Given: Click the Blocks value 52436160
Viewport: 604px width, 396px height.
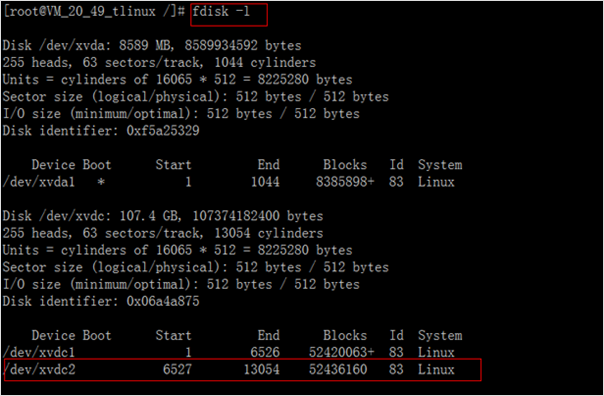Looking at the screenshot, I should coord(338,370).
